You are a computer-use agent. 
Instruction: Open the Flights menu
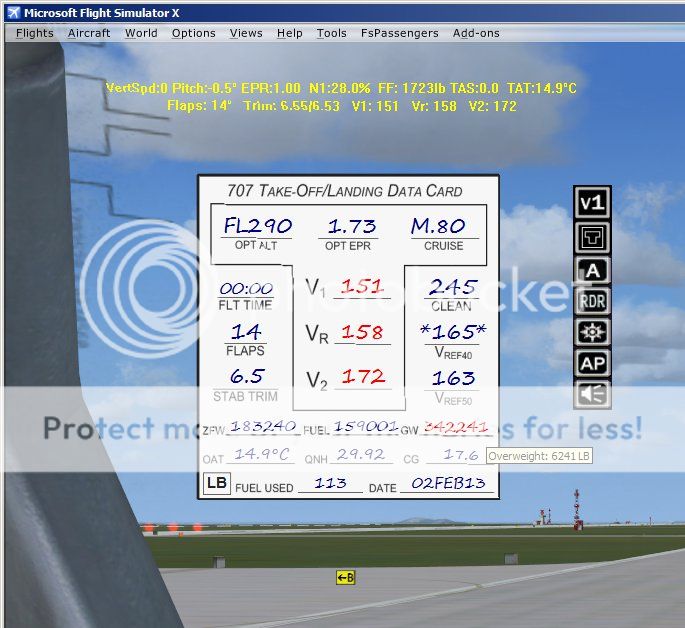pyautogui.click(x=35, y=33)
